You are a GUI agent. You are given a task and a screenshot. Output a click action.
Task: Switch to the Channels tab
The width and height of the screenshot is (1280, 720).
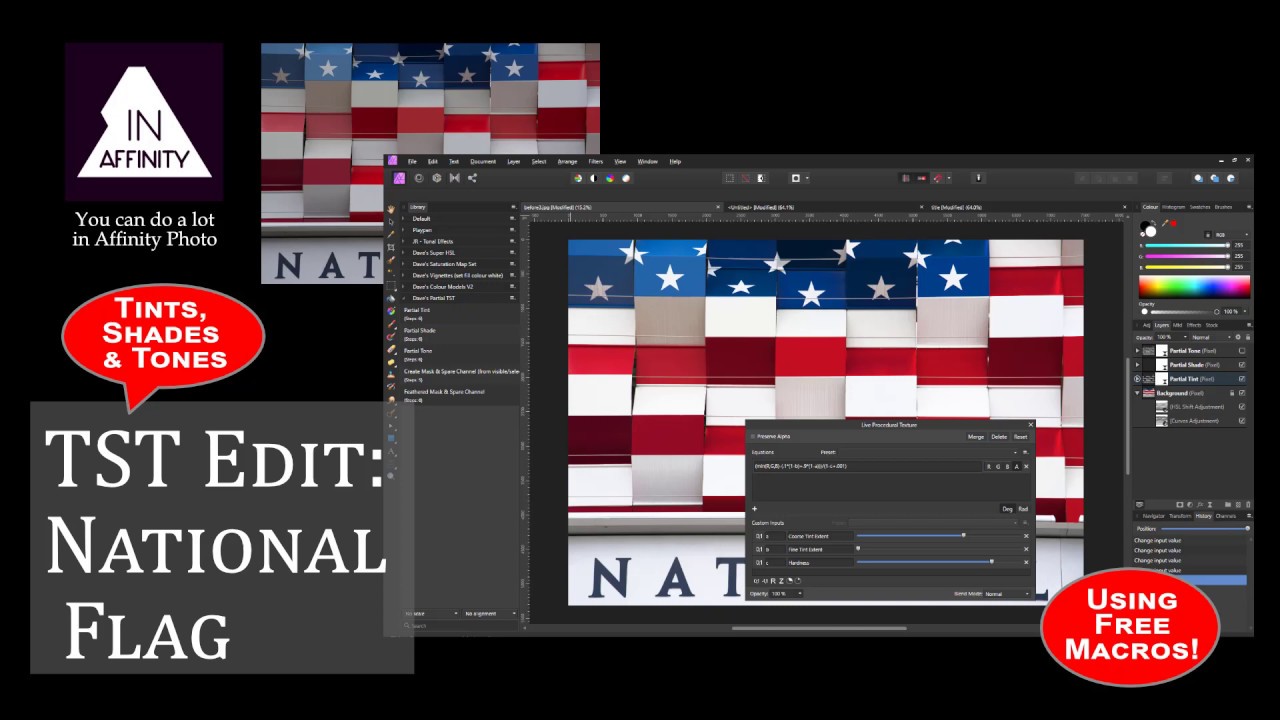point(1225,516)
